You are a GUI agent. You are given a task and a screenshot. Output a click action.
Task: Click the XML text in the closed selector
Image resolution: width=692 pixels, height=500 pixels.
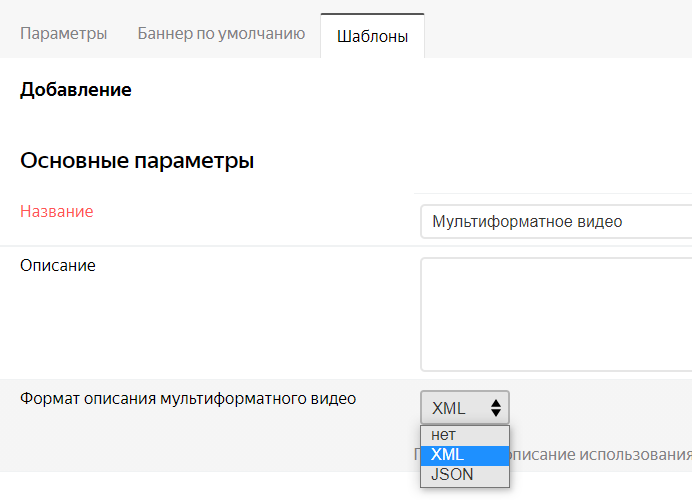point(449,408)
